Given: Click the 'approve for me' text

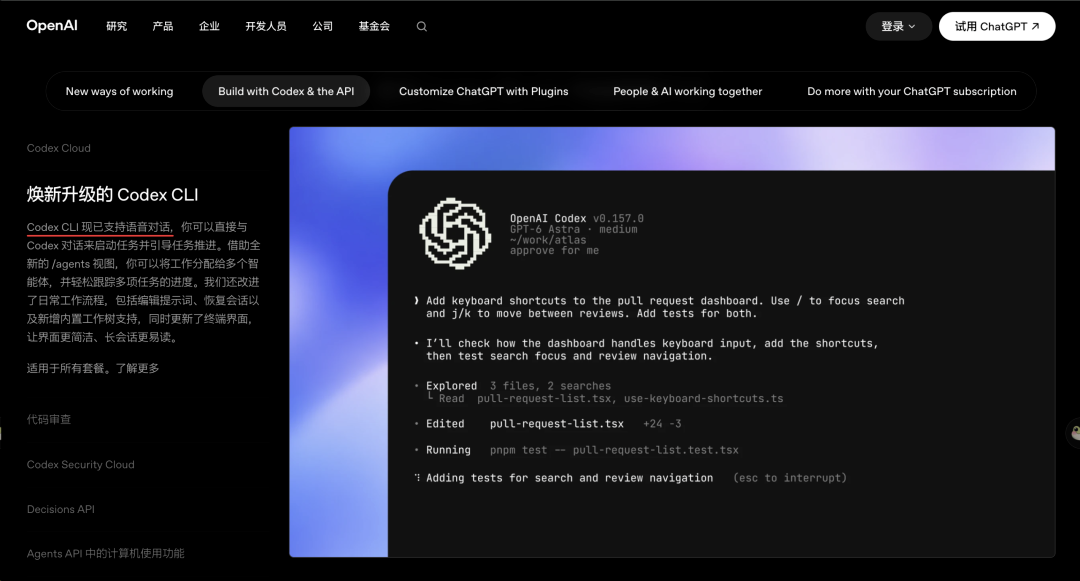Looking at the screenshot, I should click(x=554, y=251).
